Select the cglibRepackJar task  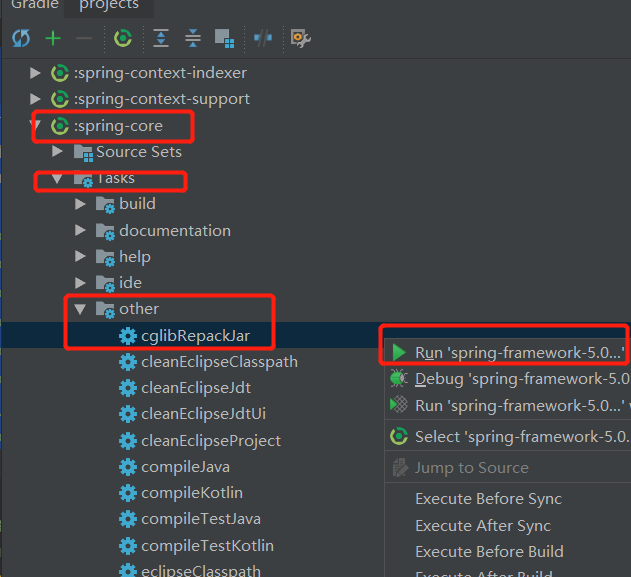tap(196, 336)
